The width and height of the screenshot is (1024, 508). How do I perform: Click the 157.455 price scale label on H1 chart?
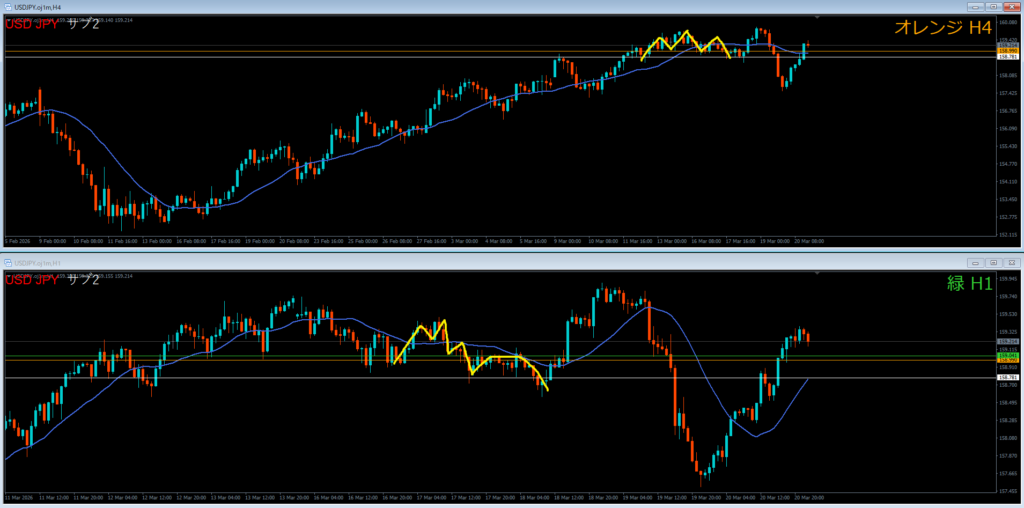(1007, 490)
